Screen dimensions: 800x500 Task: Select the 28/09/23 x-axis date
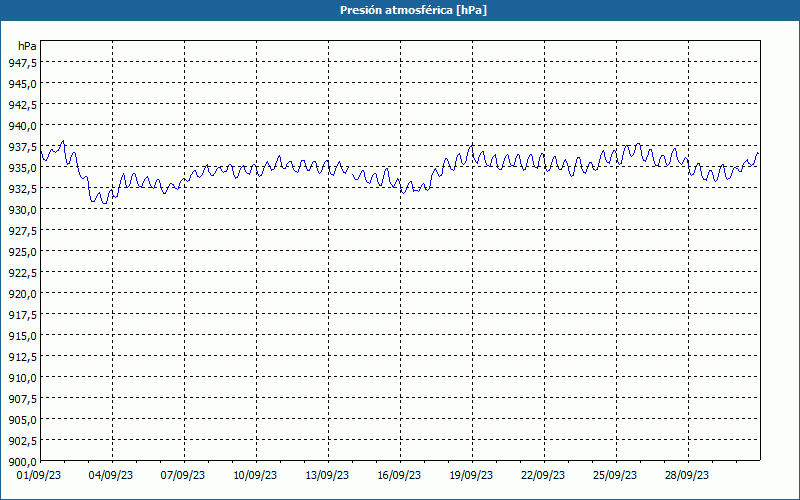tap(687, 475)
